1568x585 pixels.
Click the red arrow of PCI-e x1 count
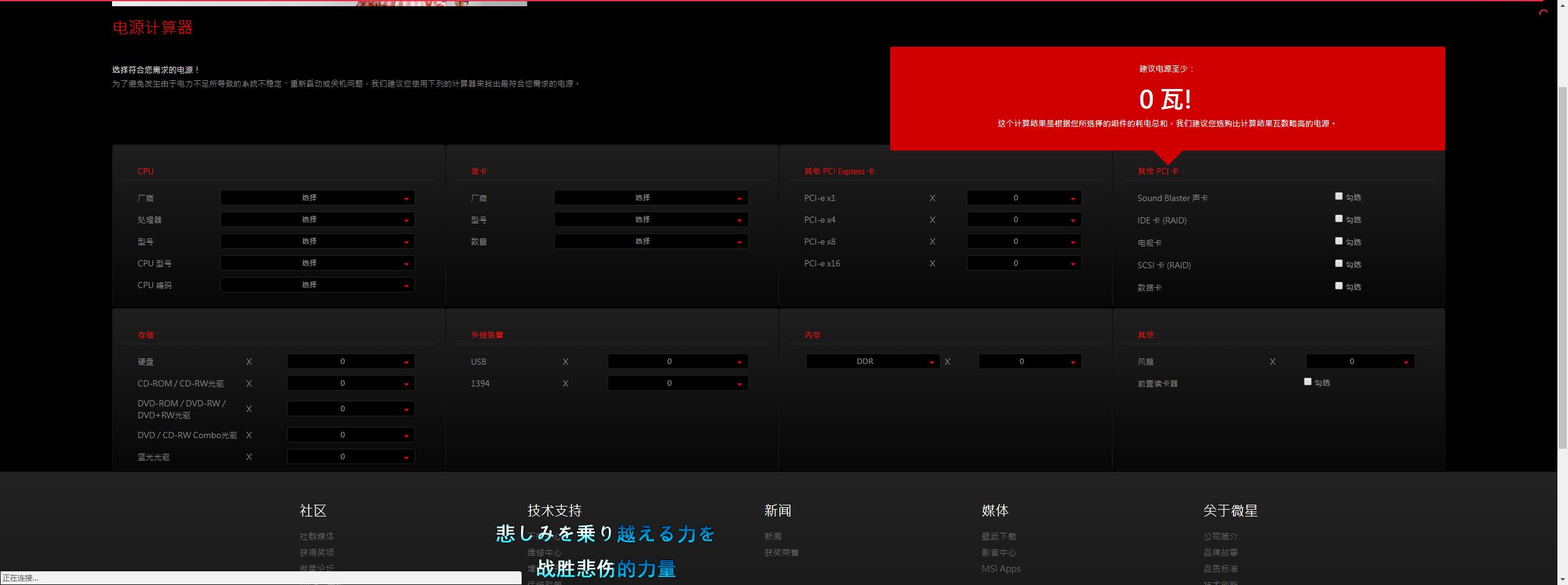point(1073,199)
